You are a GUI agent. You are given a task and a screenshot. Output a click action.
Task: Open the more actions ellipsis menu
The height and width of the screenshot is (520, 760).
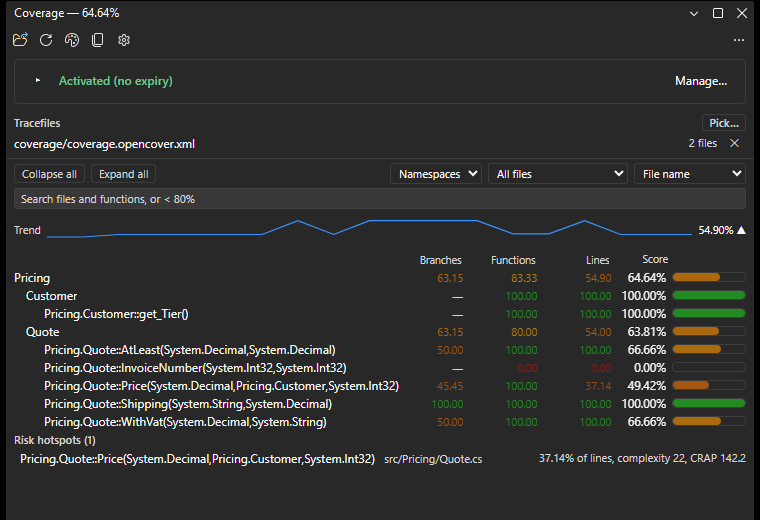click(739, 40)
